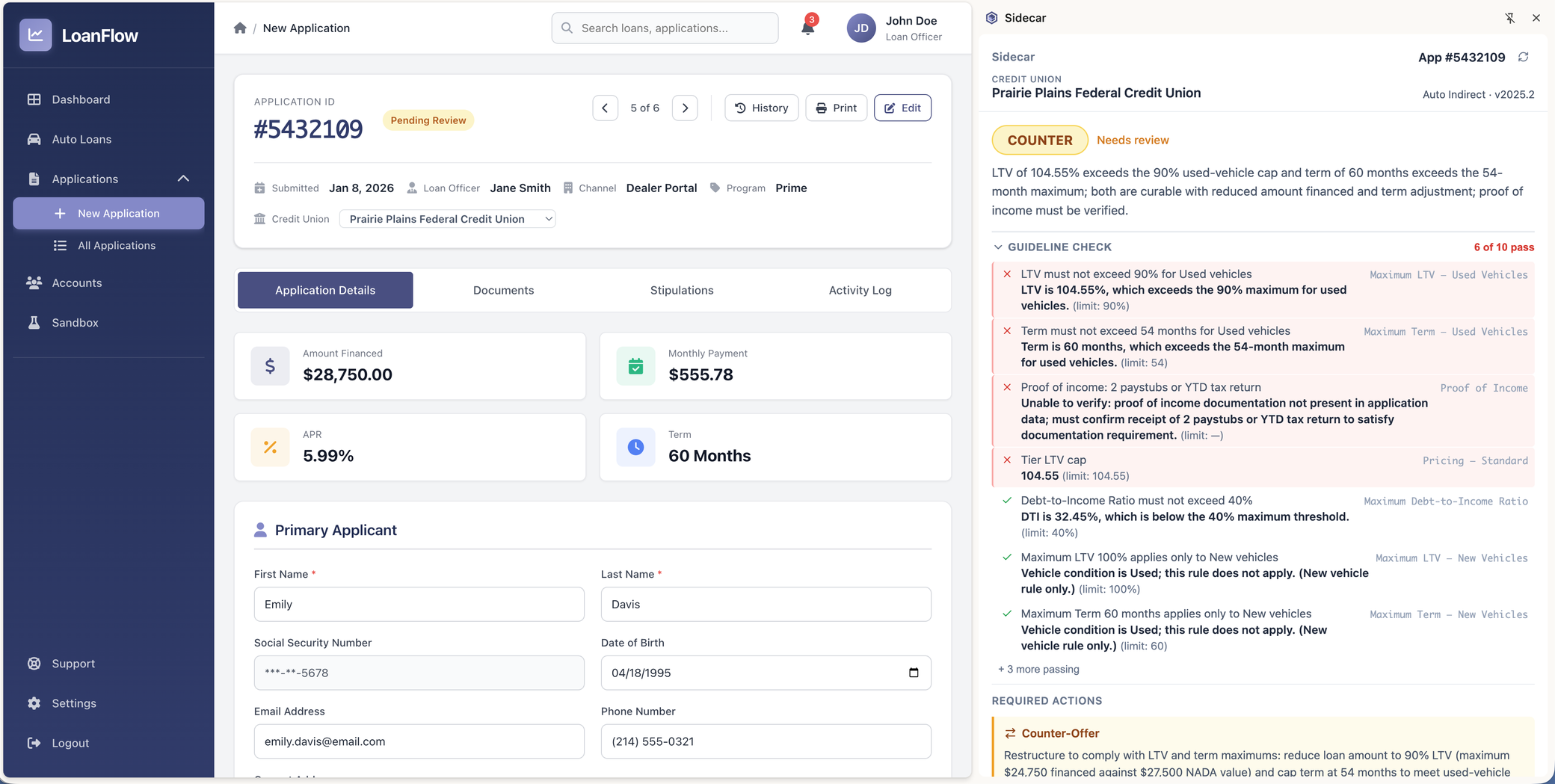Open Auto Loans in the sidebar
This screenshot has height=784, width=1555.
point(108,139)
